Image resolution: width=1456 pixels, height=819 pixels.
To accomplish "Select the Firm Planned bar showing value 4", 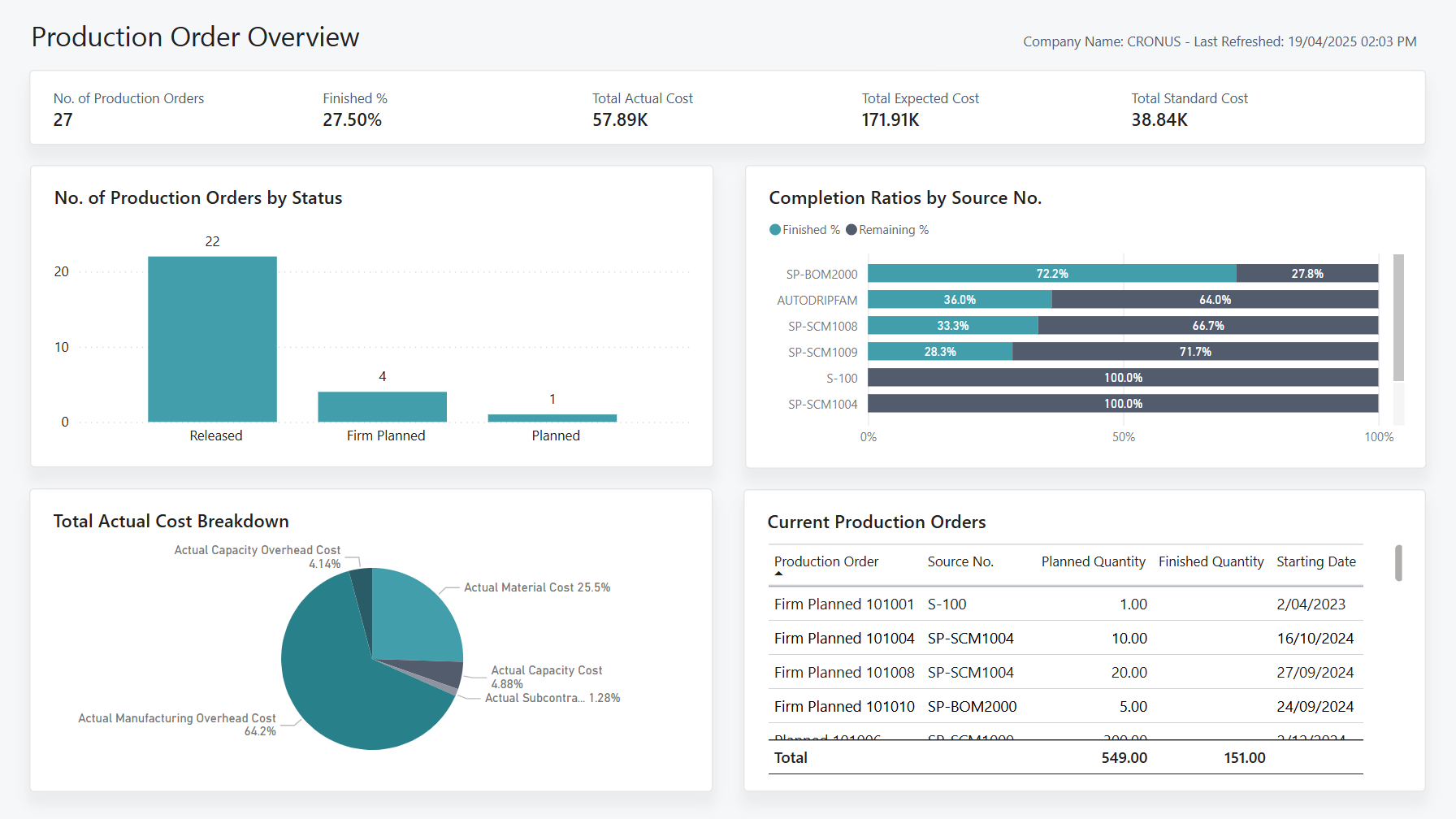I will pos(383,405).
